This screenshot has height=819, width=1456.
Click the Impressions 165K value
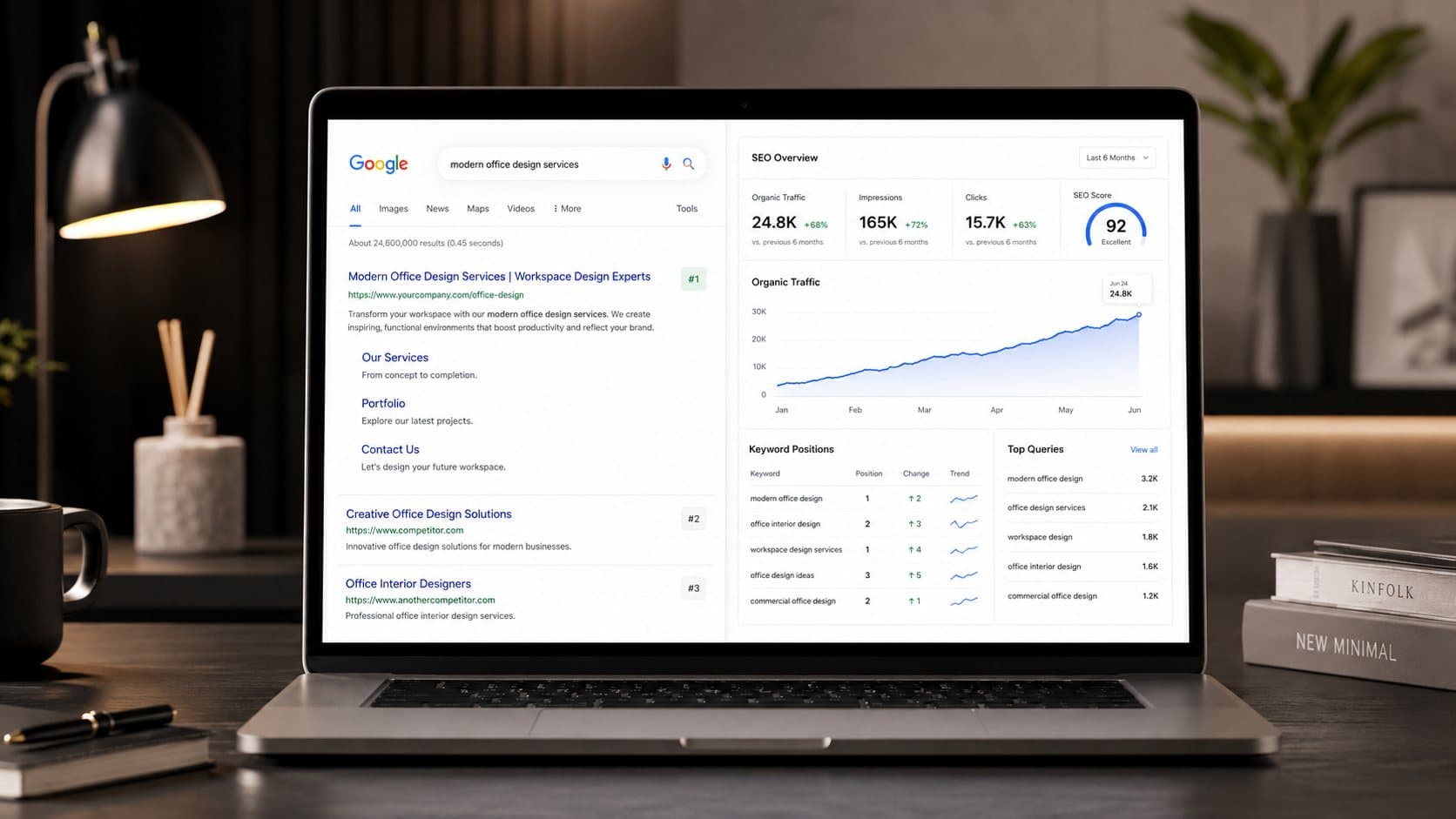pos(878,223)
